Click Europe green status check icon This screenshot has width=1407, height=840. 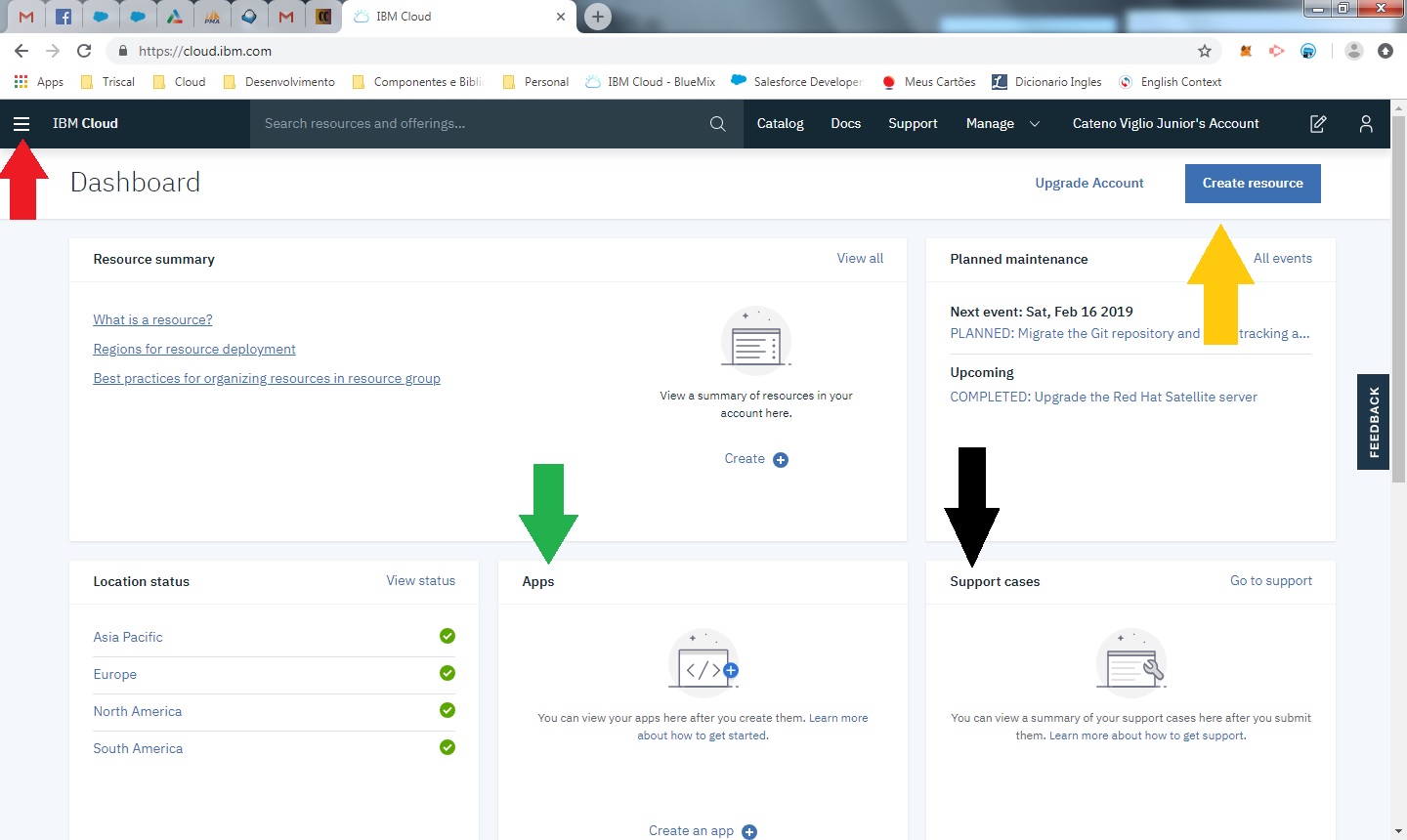click(x=448, y=673)
